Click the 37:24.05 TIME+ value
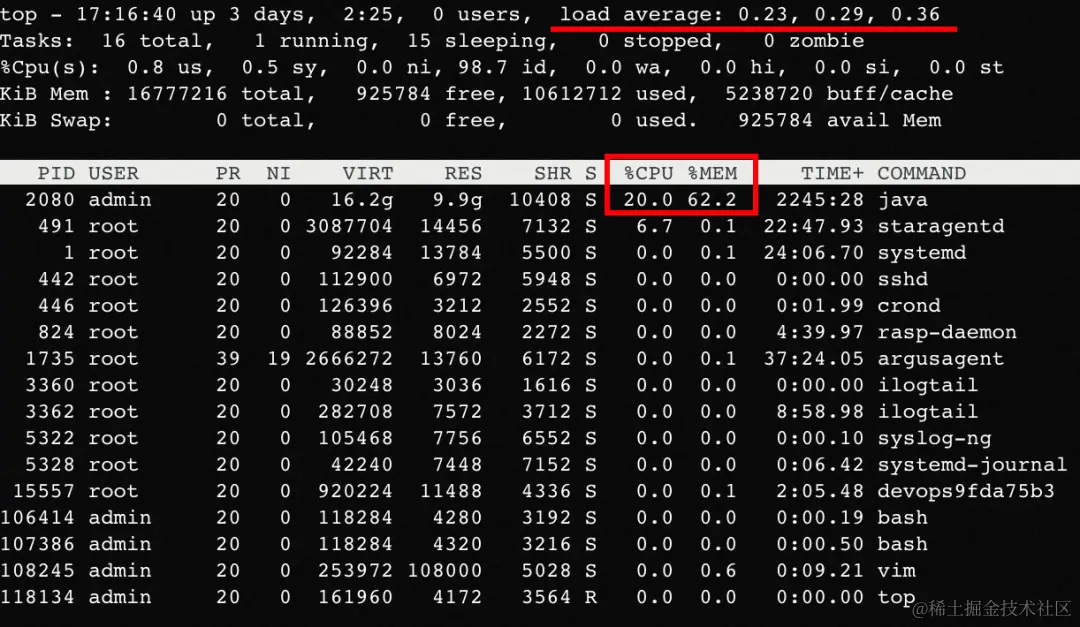This screenshot has width=1080, height=627. pos(813,358)
